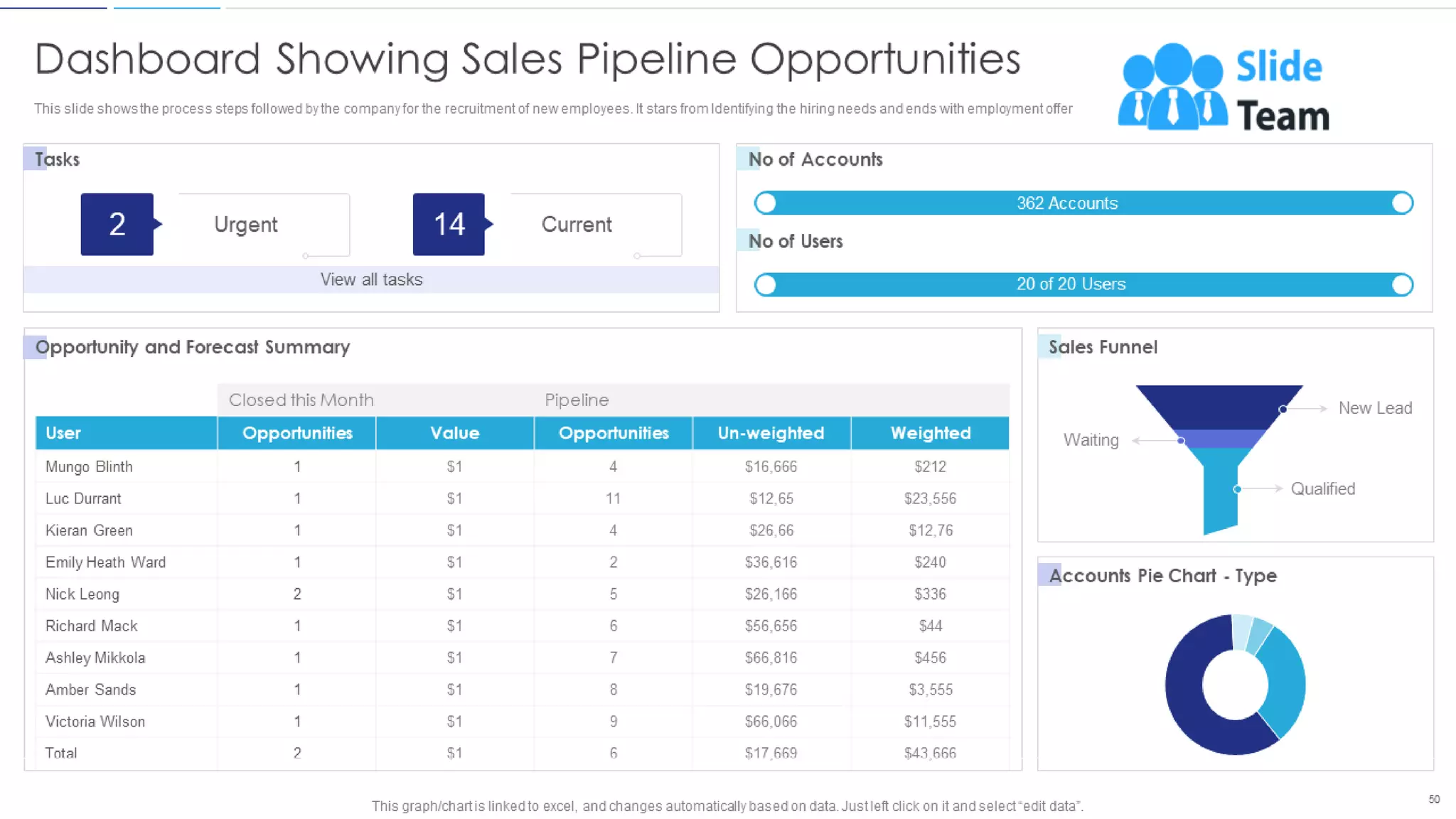Click the urgent tasks count 2 tile
The height and width of the screenshot is (819, 1456).
pos(117,224)
